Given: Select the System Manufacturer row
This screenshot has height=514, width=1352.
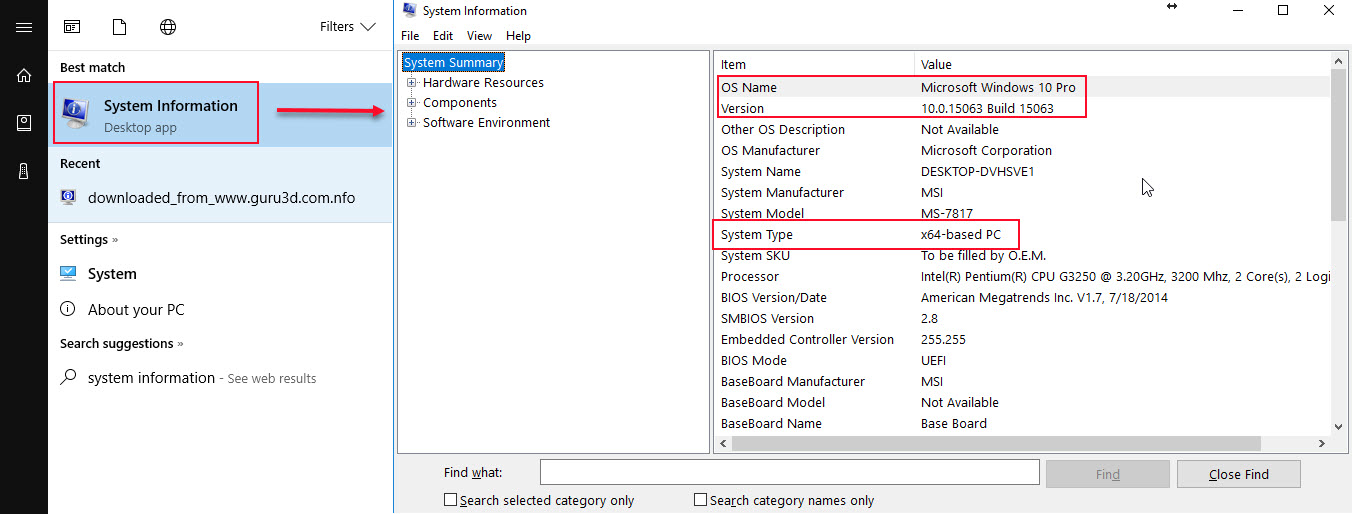Looking at the screenshot, I should (1023, 192).
